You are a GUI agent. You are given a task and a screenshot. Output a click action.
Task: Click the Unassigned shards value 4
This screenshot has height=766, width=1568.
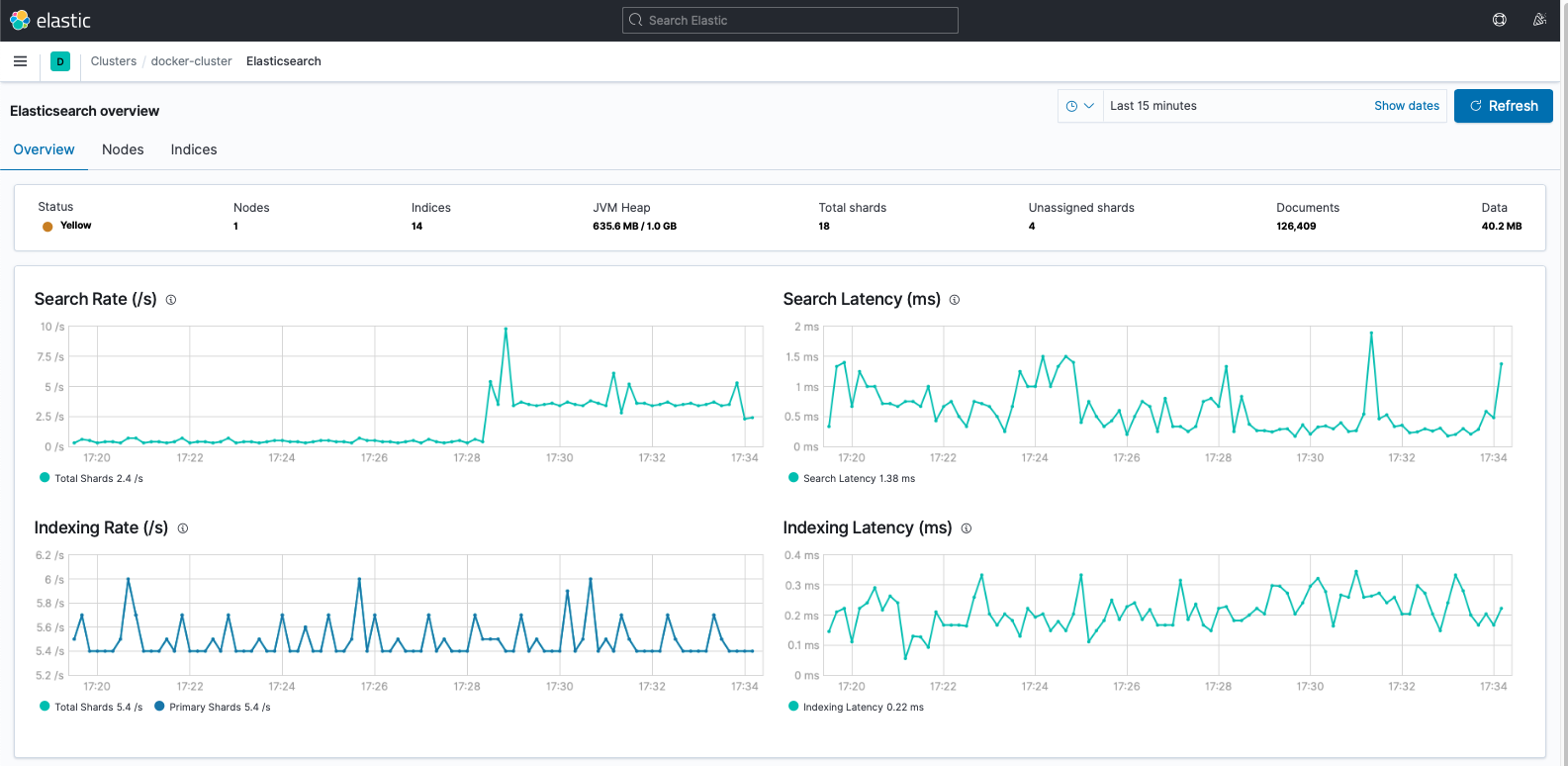tap(1032, 227)
